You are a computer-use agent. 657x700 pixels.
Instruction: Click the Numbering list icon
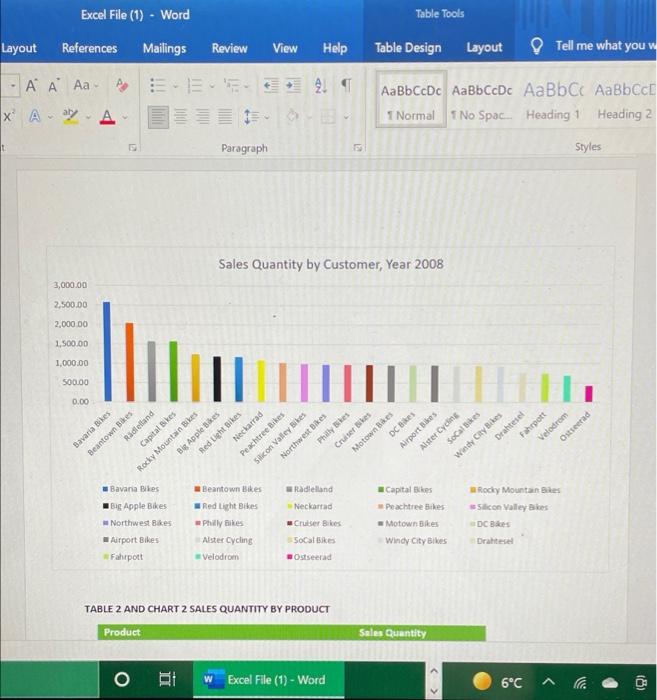coord(195,85)
